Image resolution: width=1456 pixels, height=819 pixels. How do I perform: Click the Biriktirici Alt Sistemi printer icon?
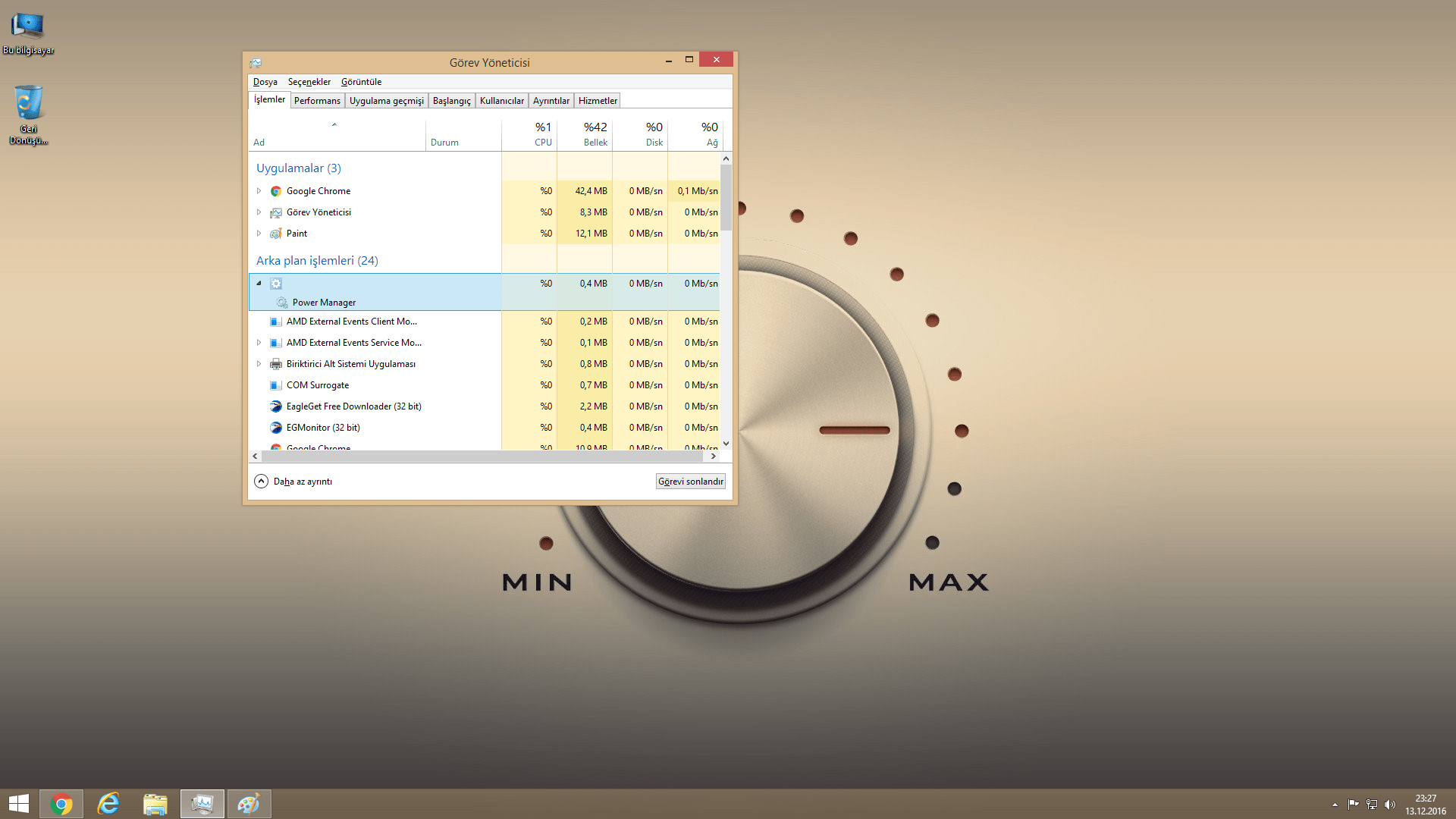tap(276, 364)
